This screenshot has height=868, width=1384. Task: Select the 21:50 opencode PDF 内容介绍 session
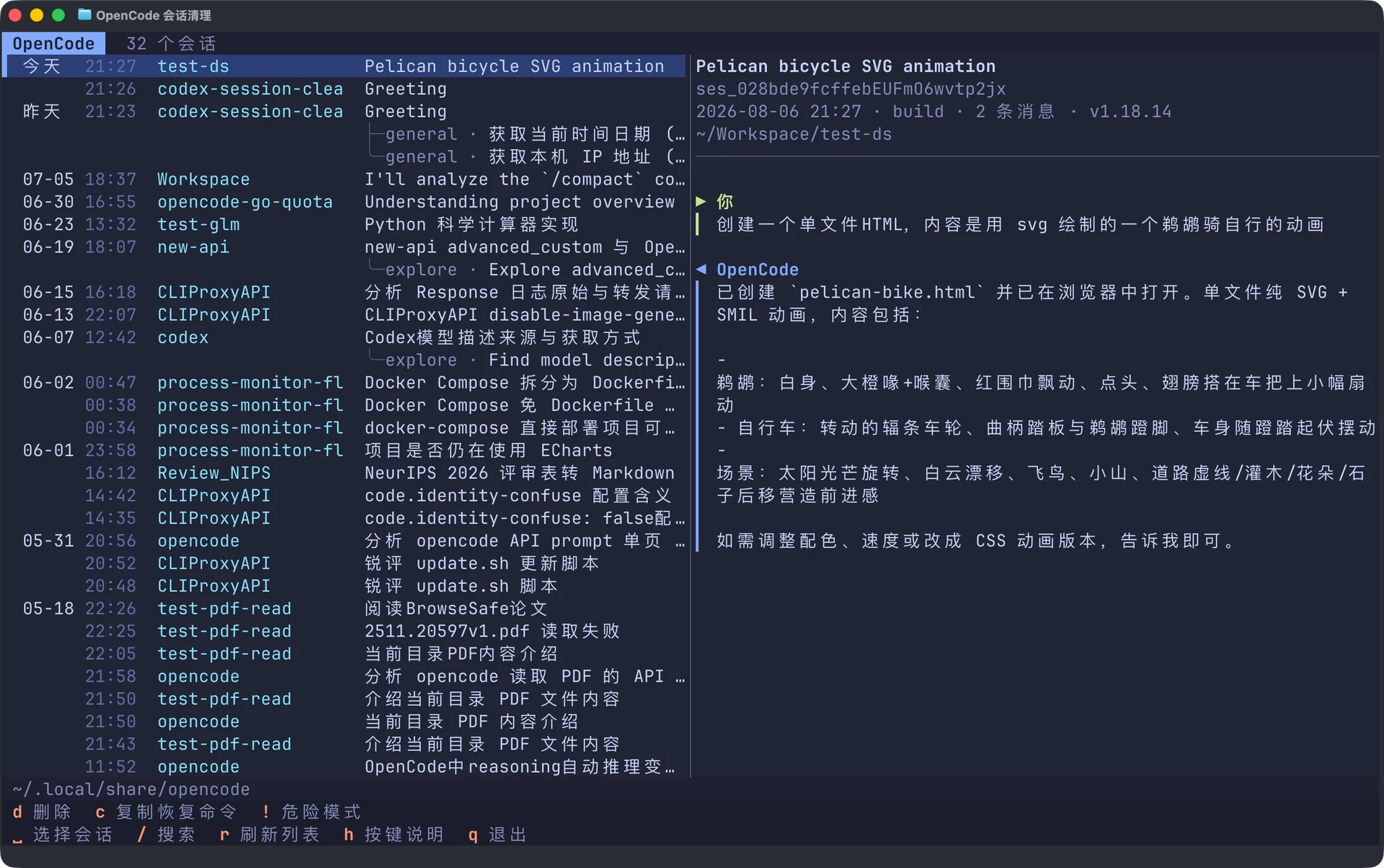(345, 722)
